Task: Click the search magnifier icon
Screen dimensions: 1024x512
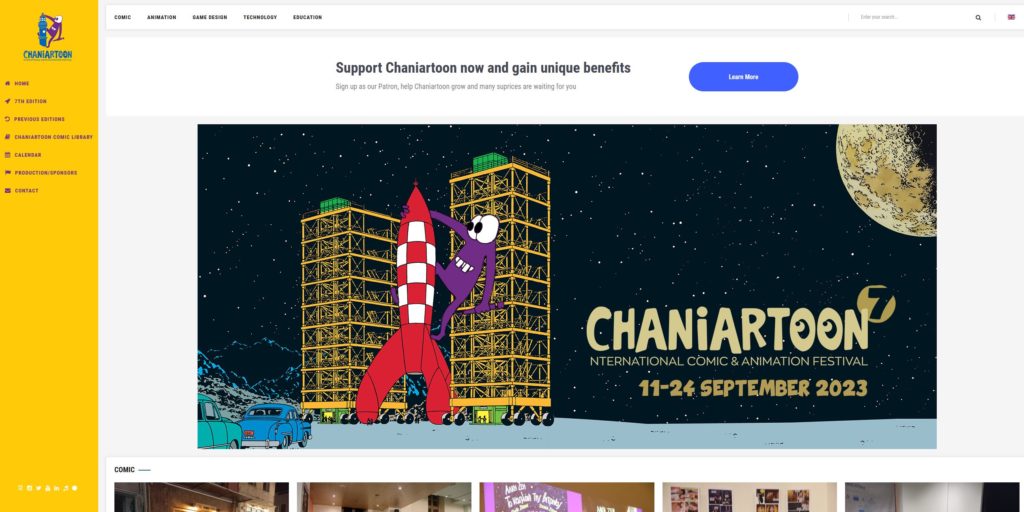Action: tap(978, 18)
